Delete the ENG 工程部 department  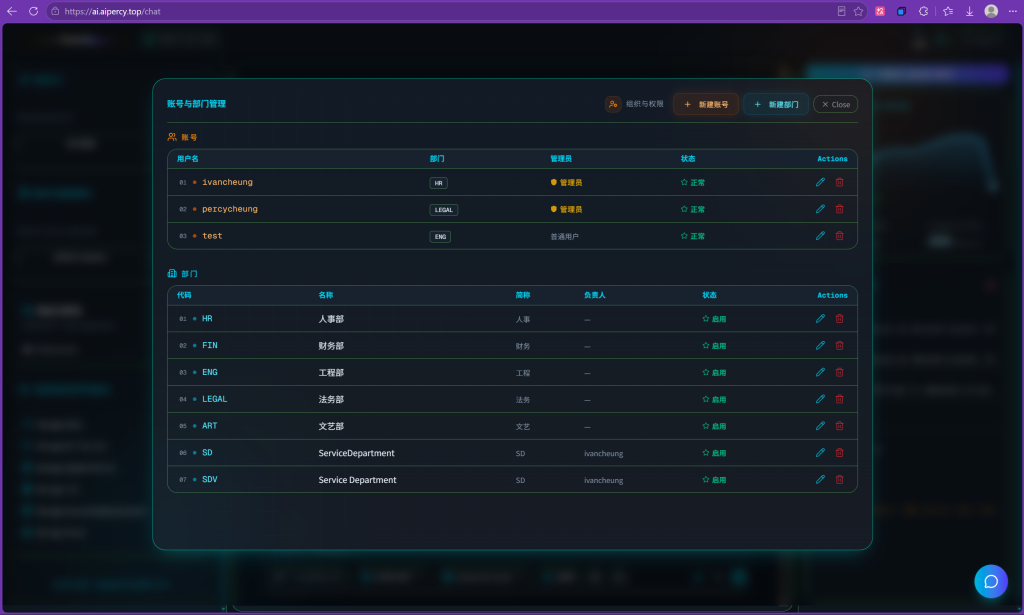pyautogui.click(x=840, y=372)
